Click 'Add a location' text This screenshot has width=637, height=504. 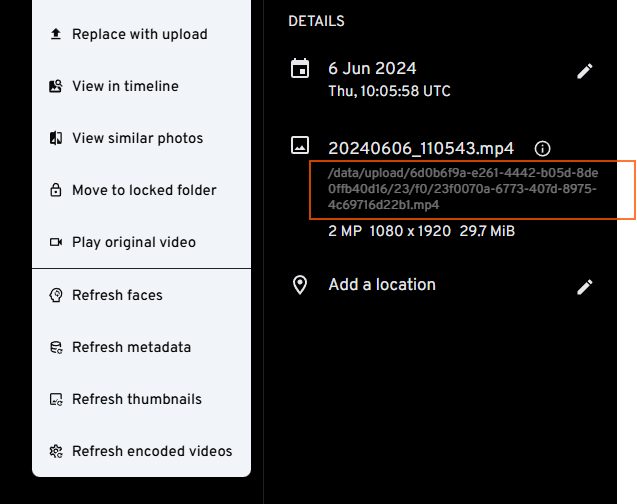pos(382,285)
